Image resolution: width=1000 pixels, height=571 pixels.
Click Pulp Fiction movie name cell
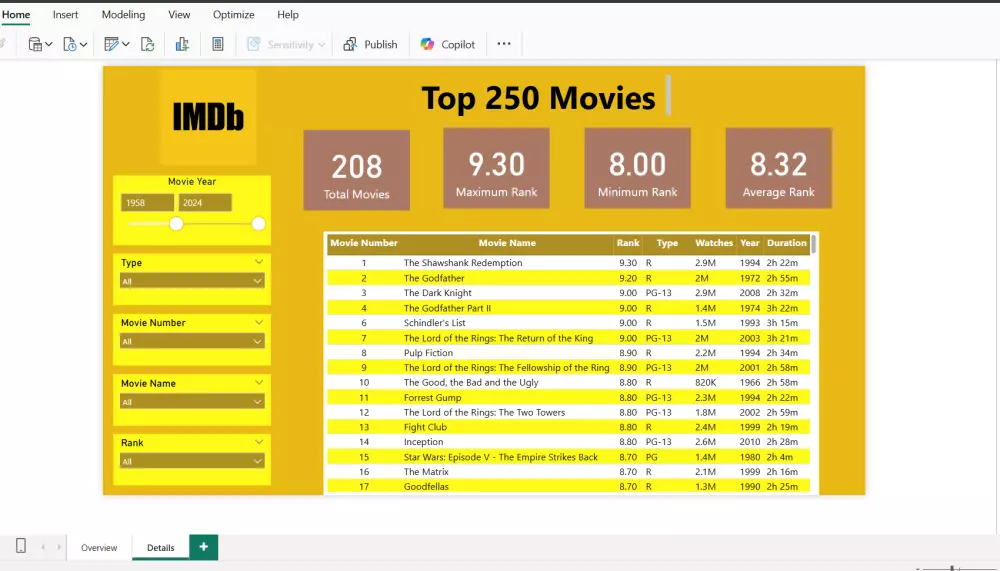[428, 353]
